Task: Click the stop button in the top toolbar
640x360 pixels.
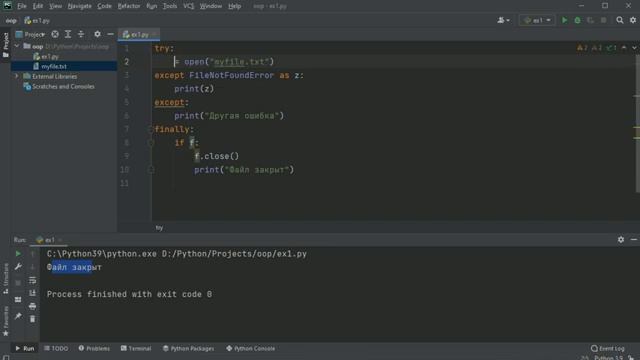Action: click(x=603, y=20)
